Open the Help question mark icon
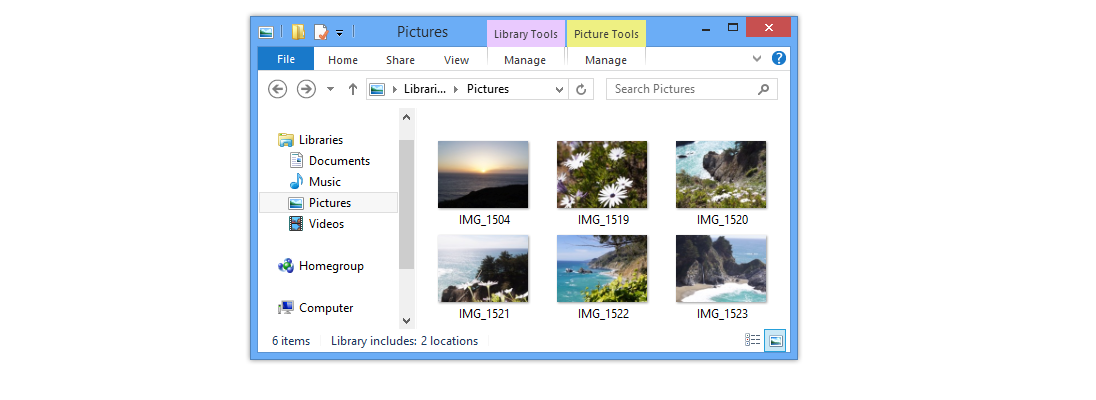The height and width of the screenshot is (400, 1096). coord(779,59)
